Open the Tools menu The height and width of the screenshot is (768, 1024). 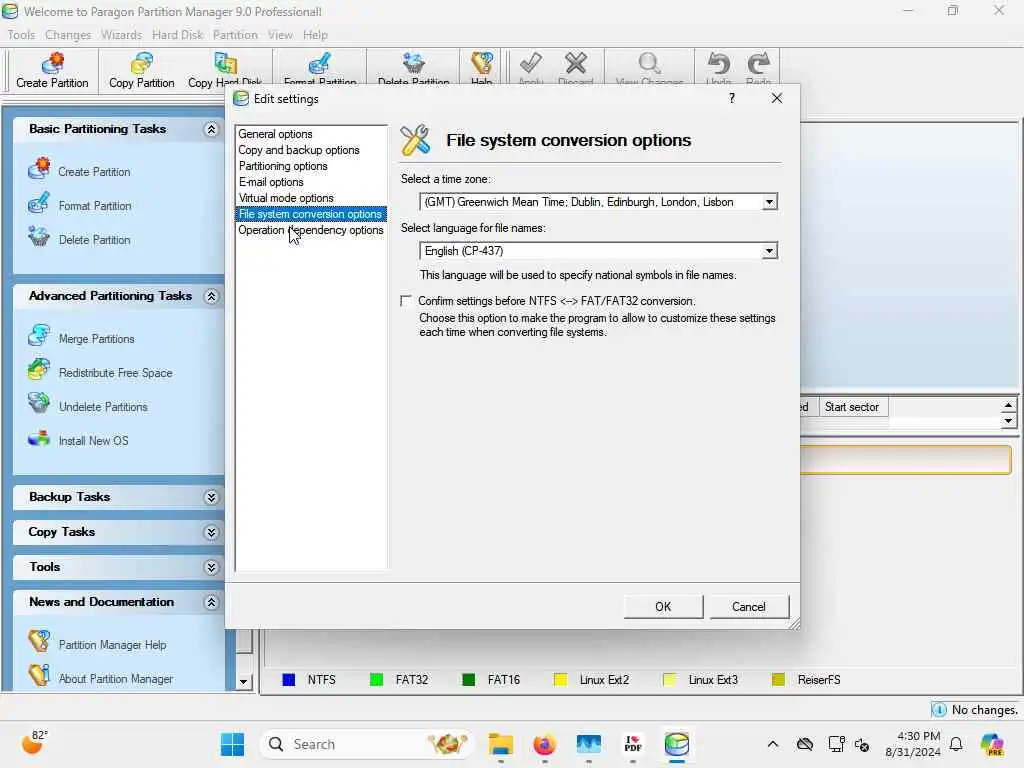pyautogui.click(x=21, y=35)
